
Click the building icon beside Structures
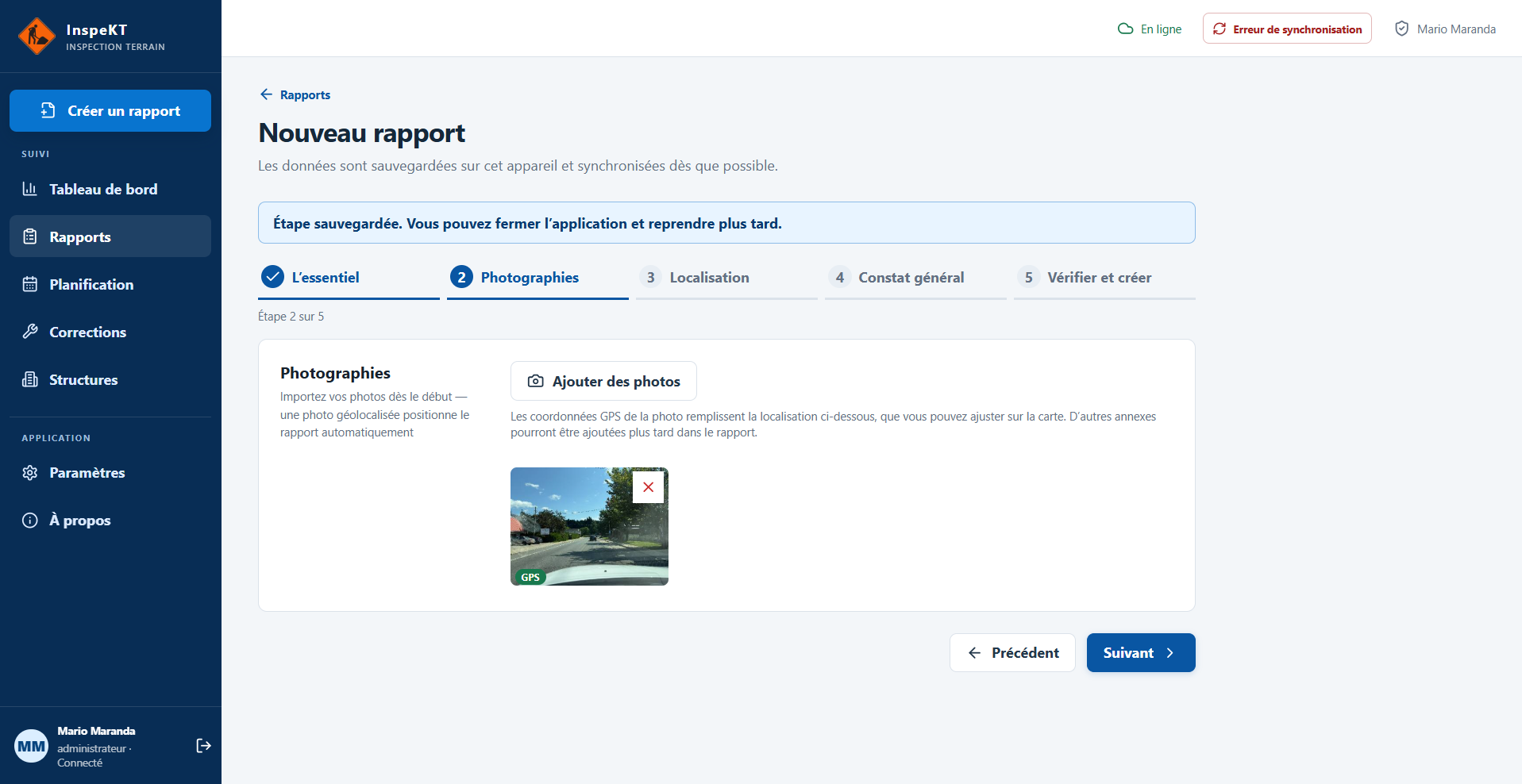click(x=30, y=379)
